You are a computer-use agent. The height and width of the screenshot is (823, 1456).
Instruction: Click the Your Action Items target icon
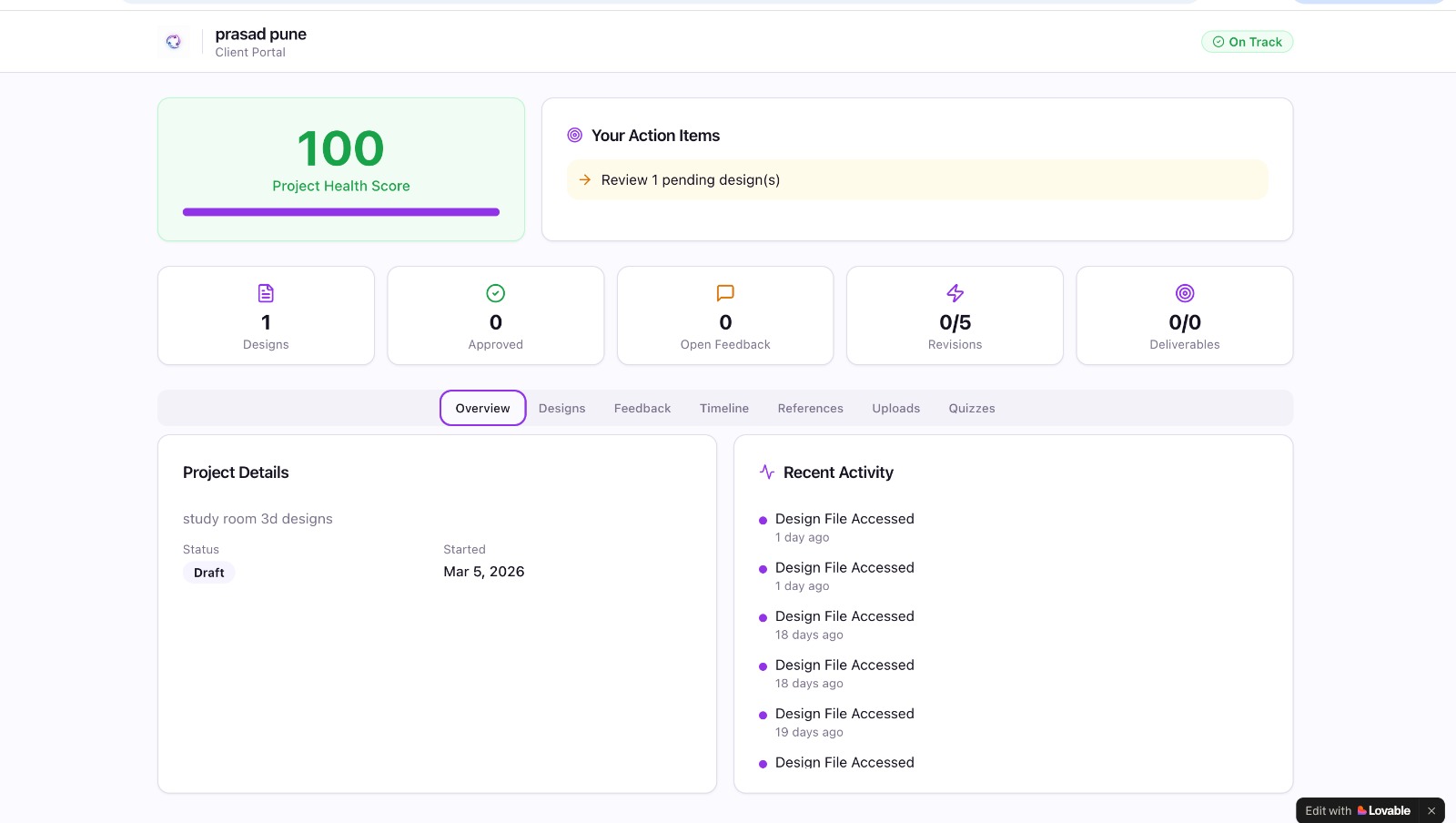point(574,135)
